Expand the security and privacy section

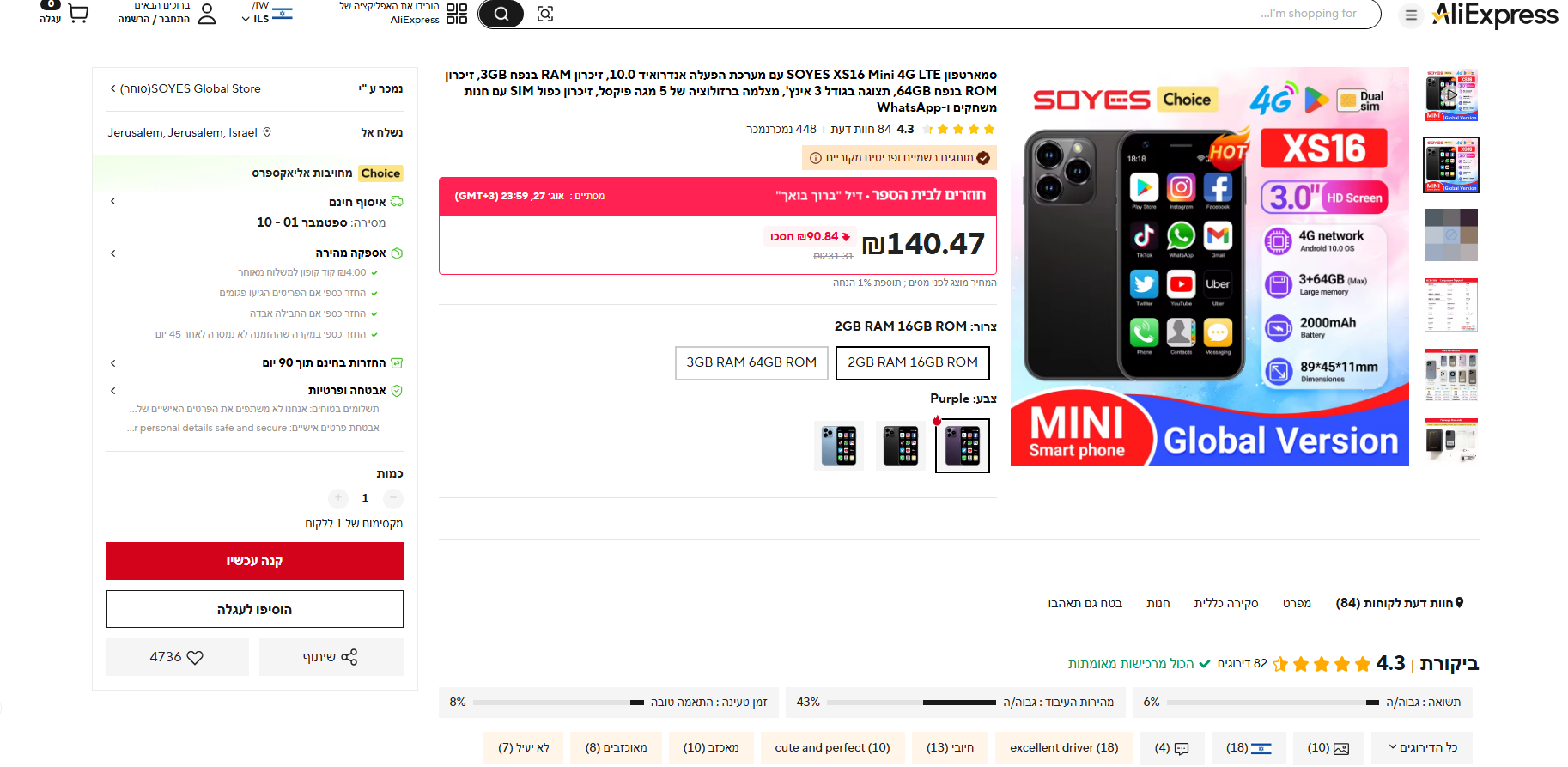(112, 391)
